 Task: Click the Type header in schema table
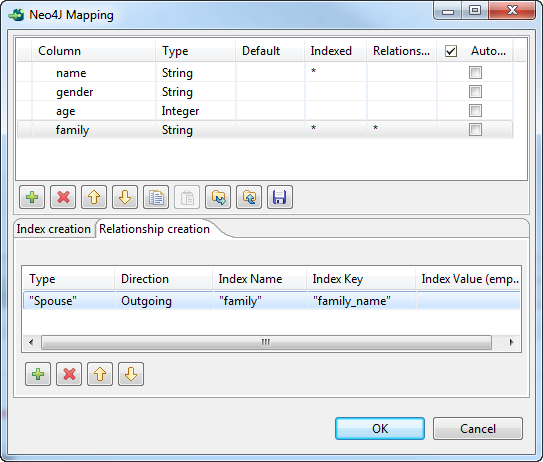coord(196,51)
